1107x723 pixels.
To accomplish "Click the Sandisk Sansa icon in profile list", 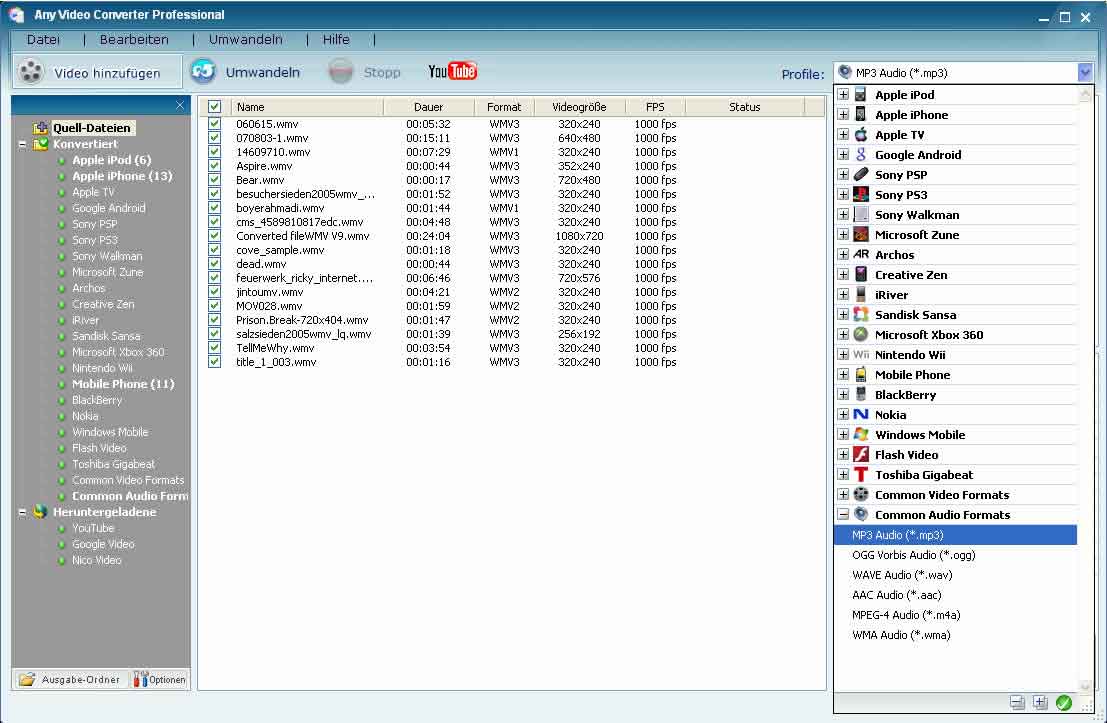I will tap(861, 314).
